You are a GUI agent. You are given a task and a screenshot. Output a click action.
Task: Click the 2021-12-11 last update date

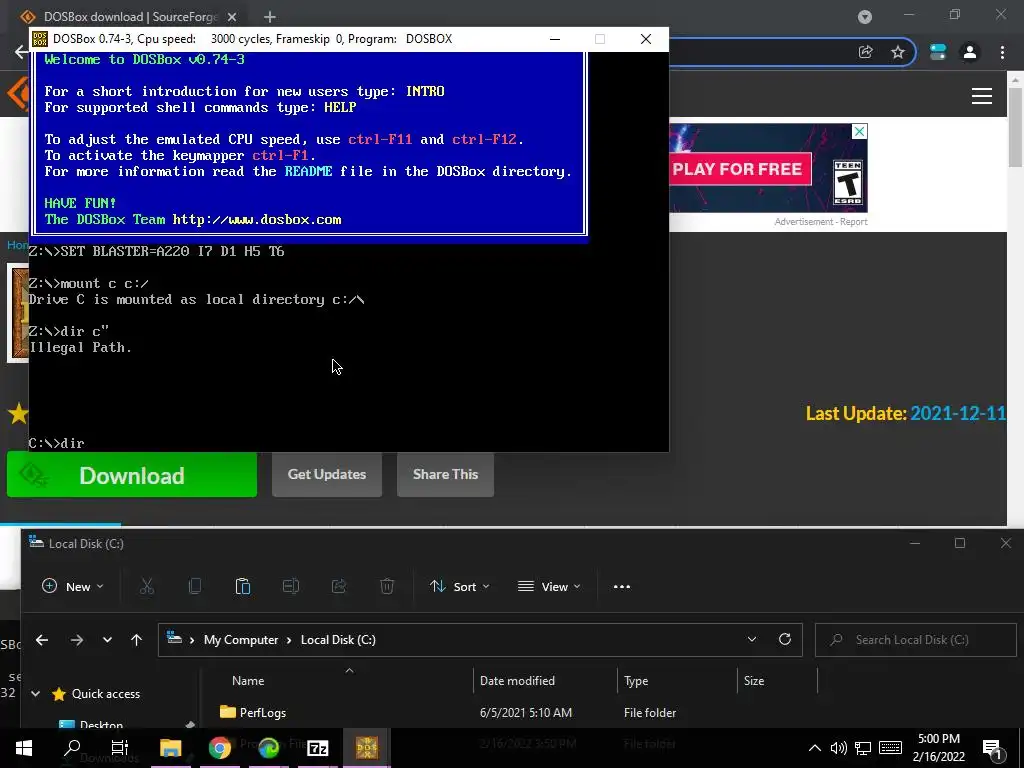pyautogui.click(x=958, y=413)
